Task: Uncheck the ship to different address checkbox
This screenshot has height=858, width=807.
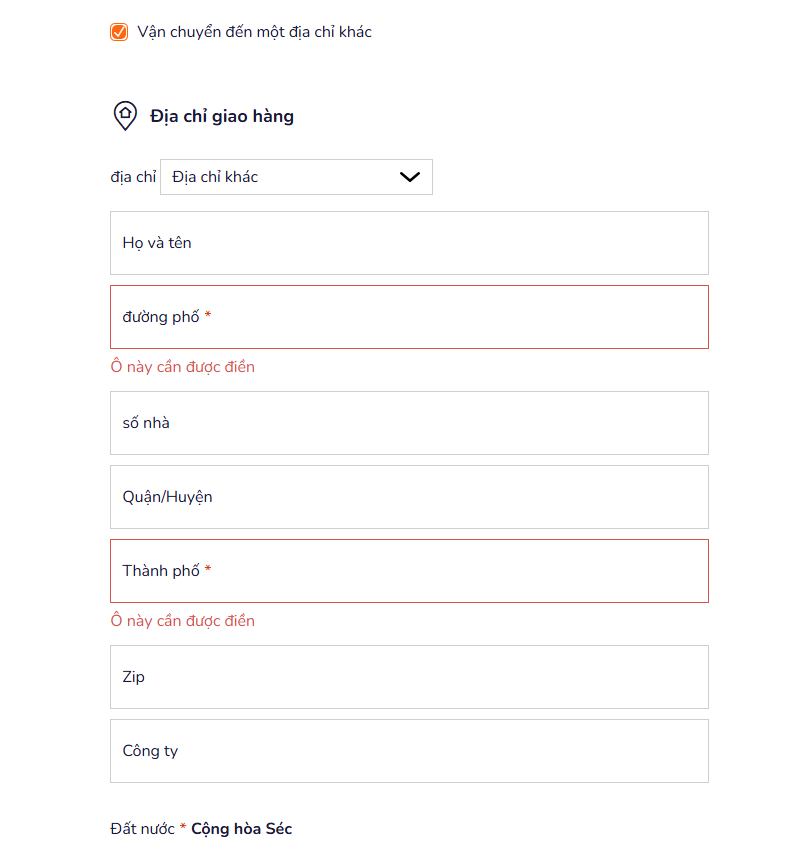Action: [x=119, y=32]
